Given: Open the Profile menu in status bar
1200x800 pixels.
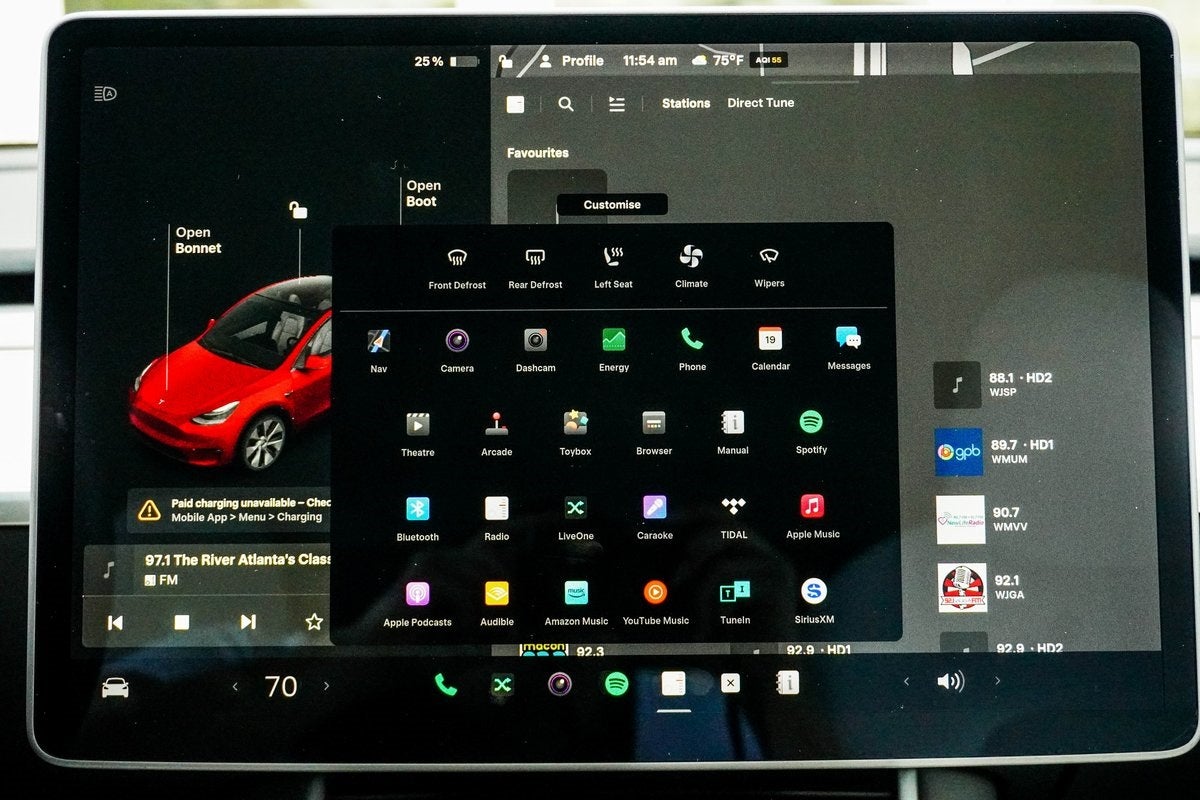Looking at the screenshot, I should 574,61.
